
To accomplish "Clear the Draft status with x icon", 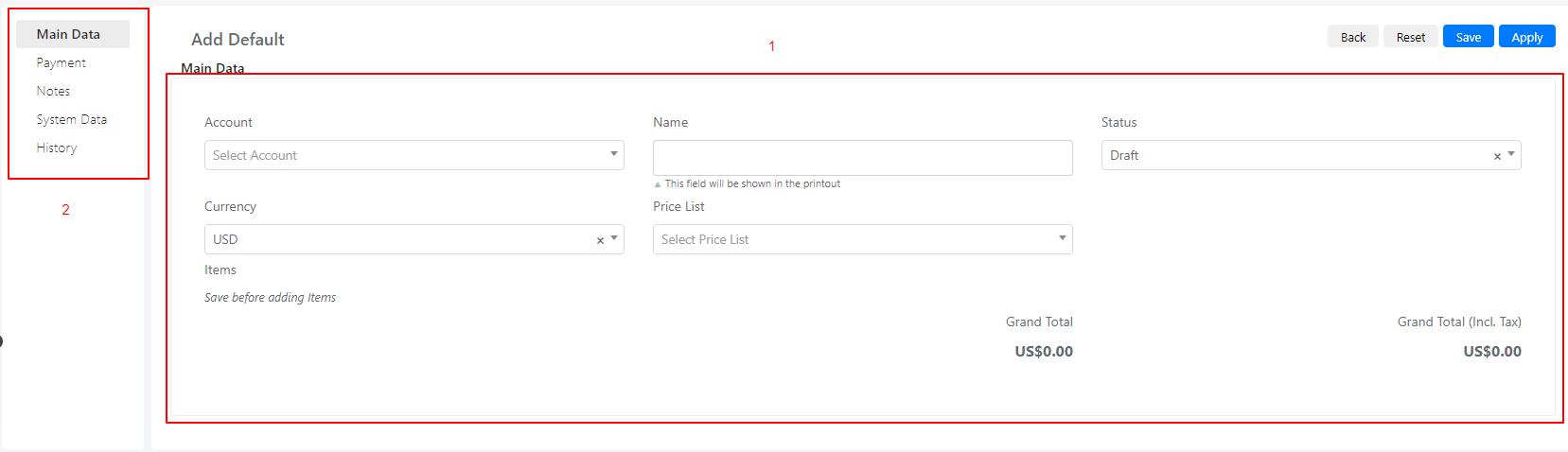I will pyautogui.click(x=1497, y=156).
